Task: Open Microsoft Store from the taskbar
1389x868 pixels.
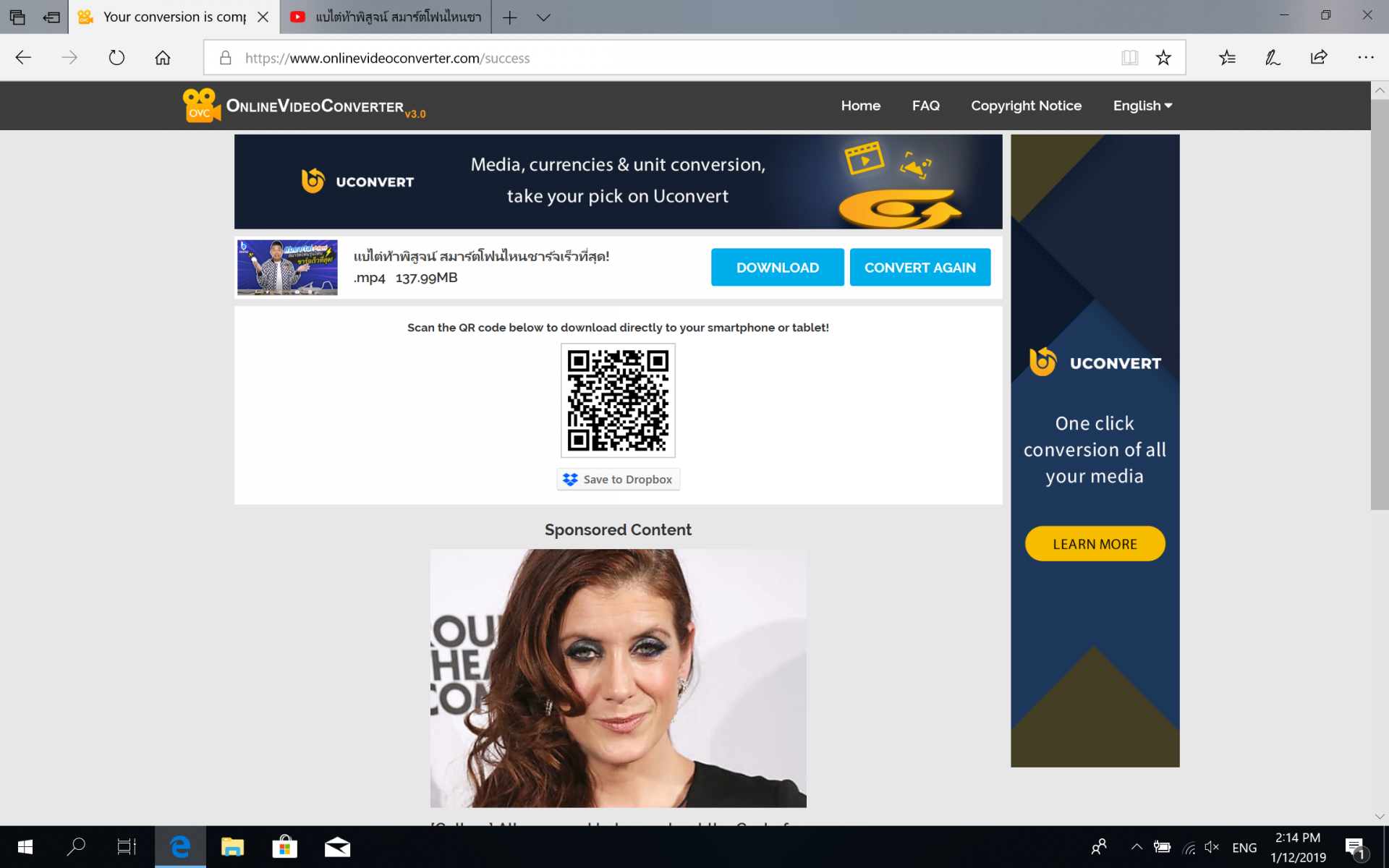Action: click(x=285, y=847)
